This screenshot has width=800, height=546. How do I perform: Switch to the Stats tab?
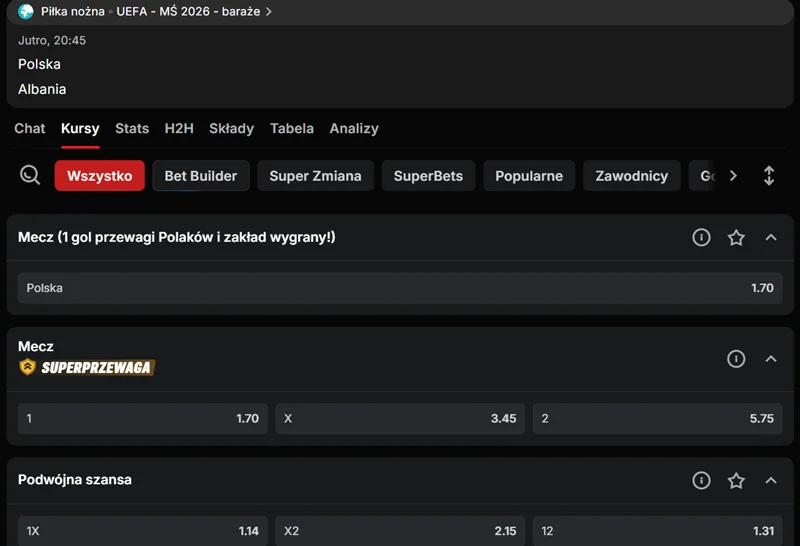point(132,128)
